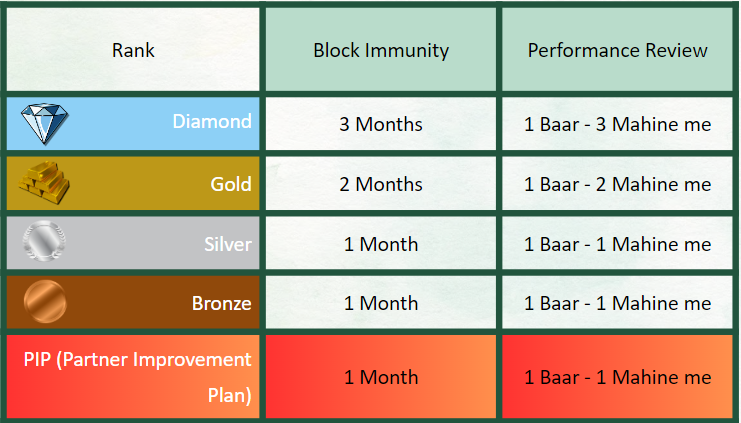Click Bronze's 1 Baar - 1 Mahine me cell

click(617, 303)
